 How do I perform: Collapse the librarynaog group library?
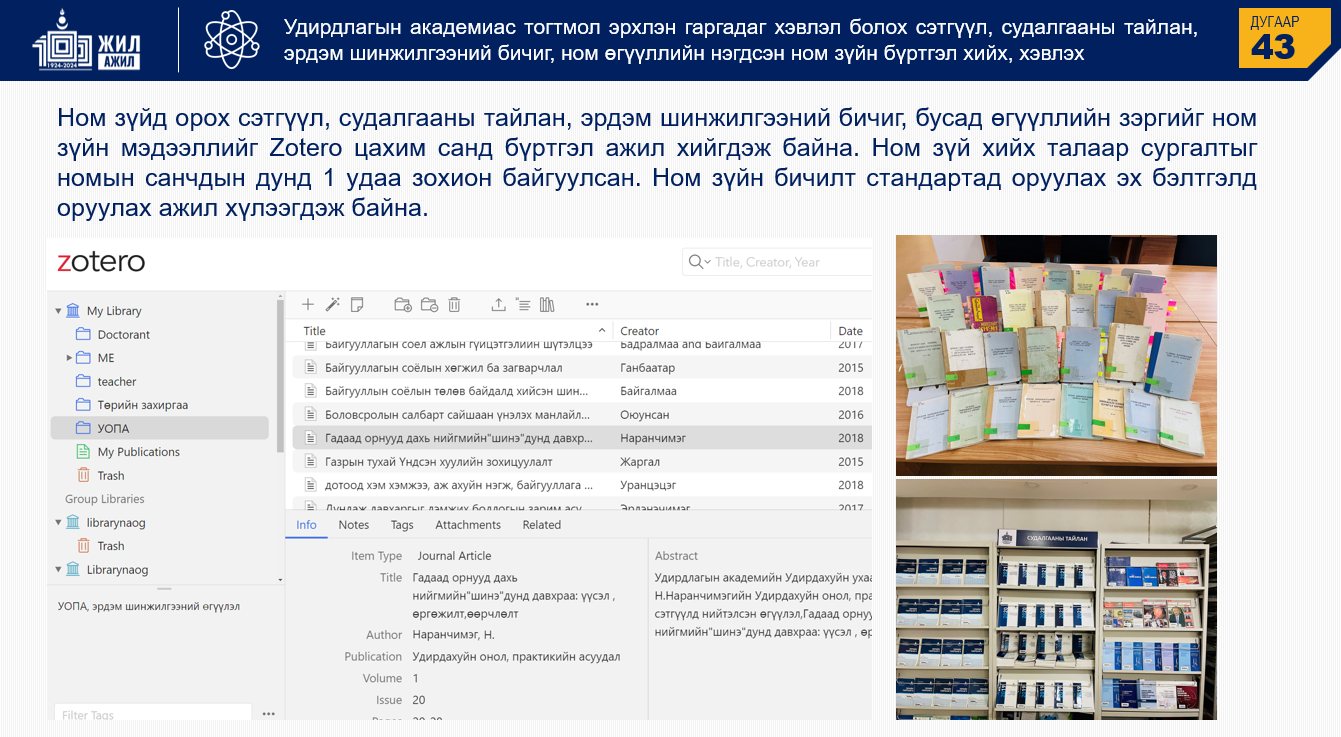[x=58, y=522]
